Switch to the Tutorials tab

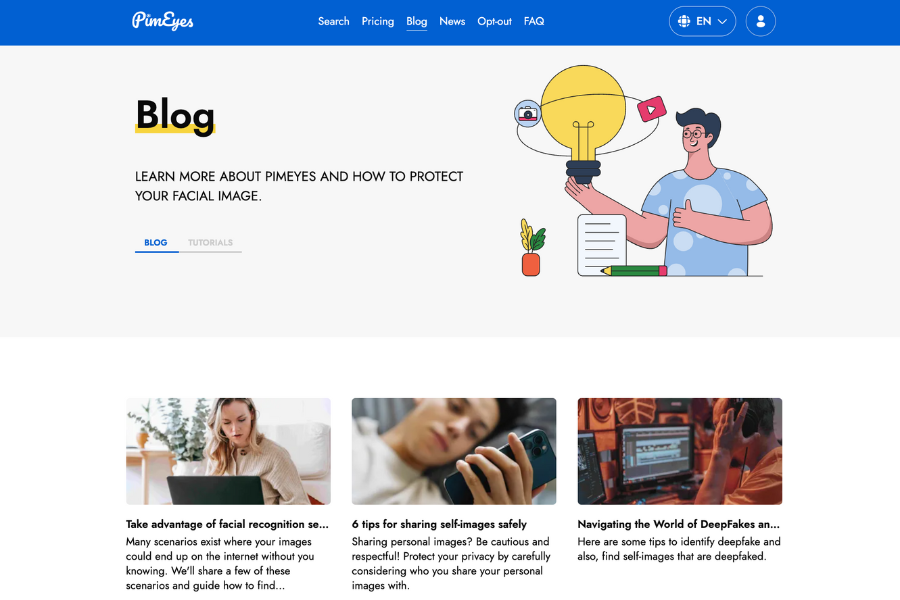point(210,243)
